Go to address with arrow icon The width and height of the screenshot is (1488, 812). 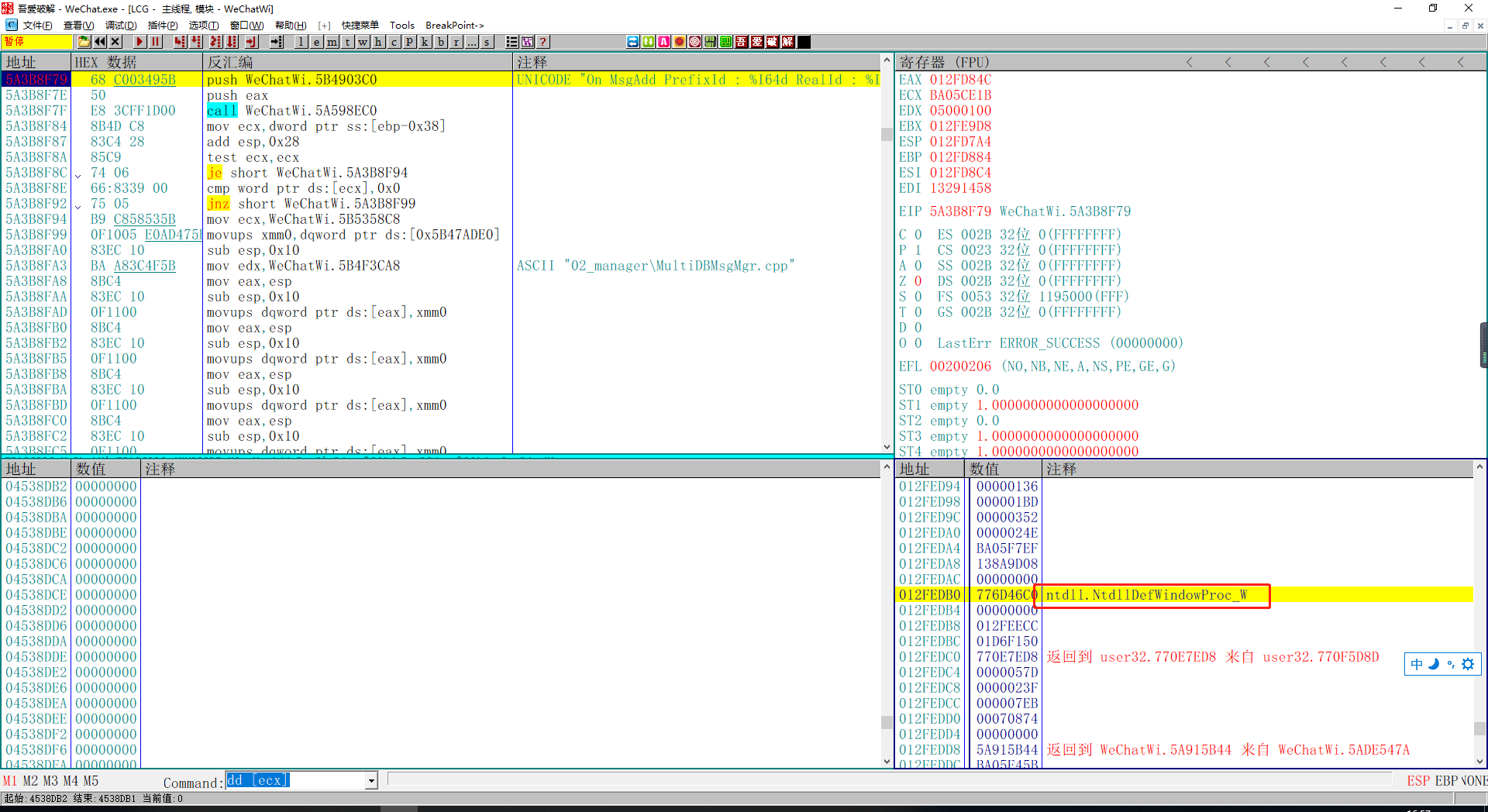[277, 42]
